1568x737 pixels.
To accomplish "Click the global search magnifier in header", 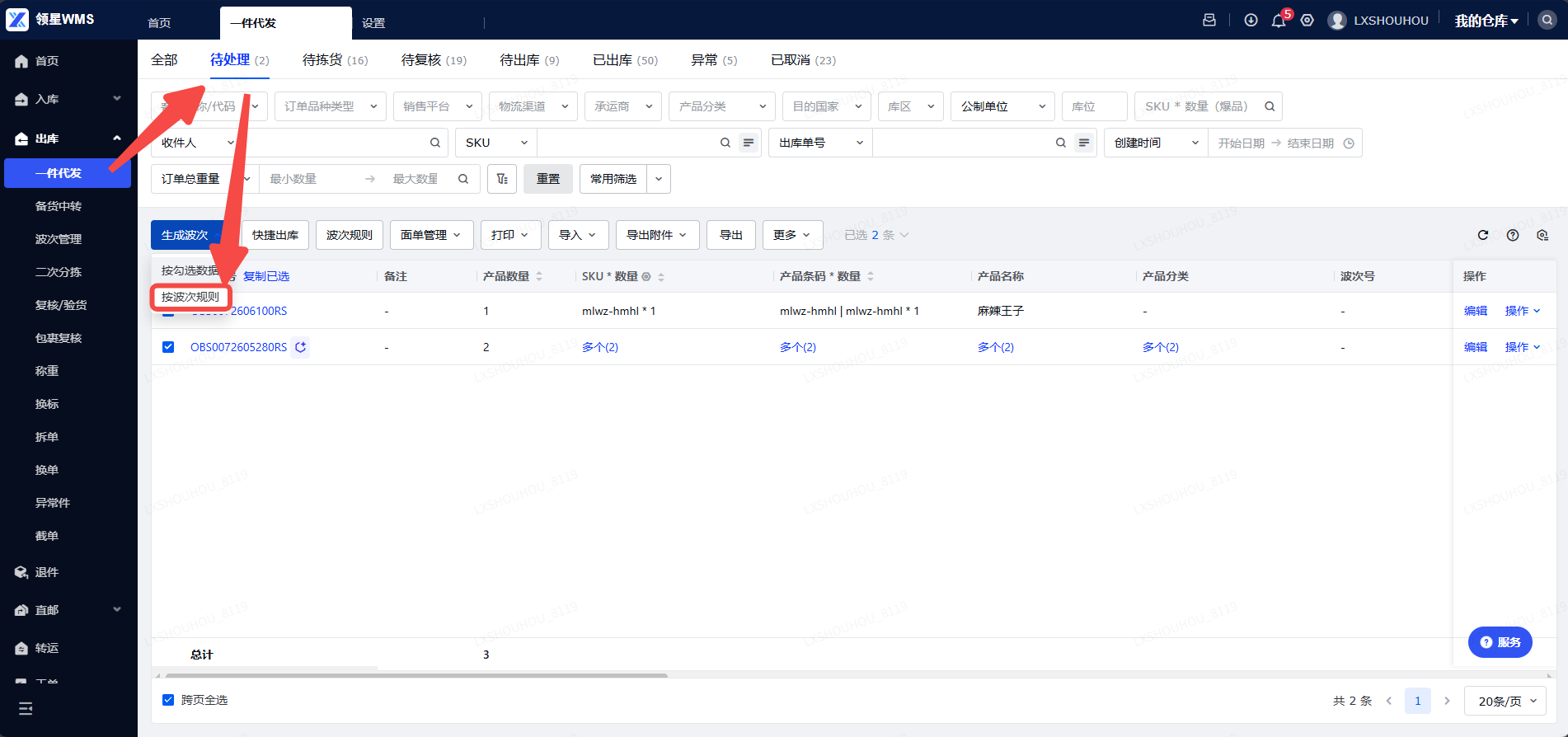I will coord(1547,20).
